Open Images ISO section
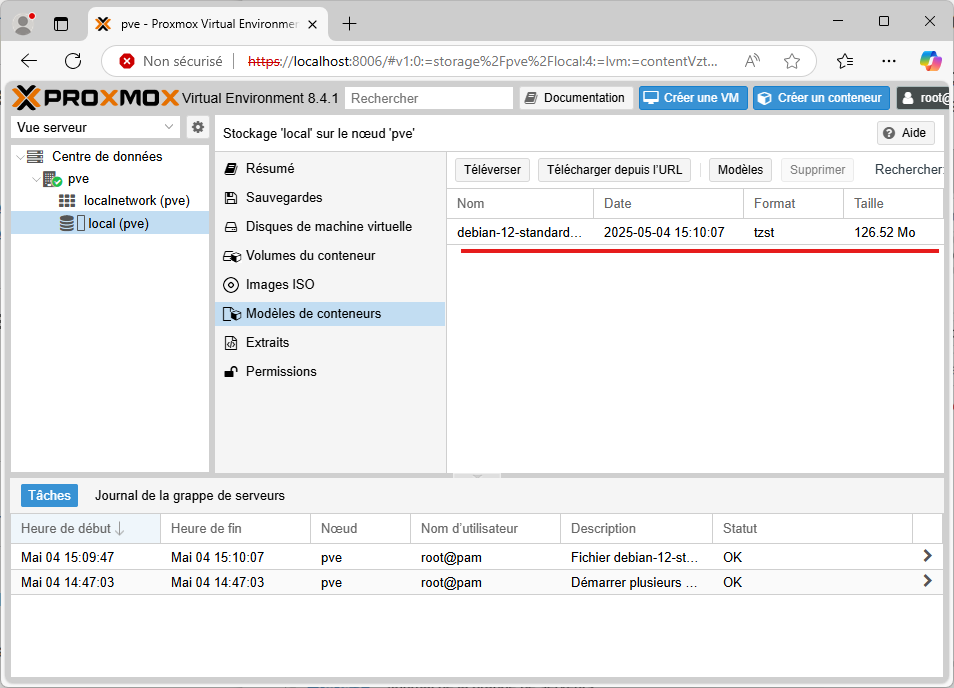This screenshot has width=954, height=688. [x=330, y=285]
